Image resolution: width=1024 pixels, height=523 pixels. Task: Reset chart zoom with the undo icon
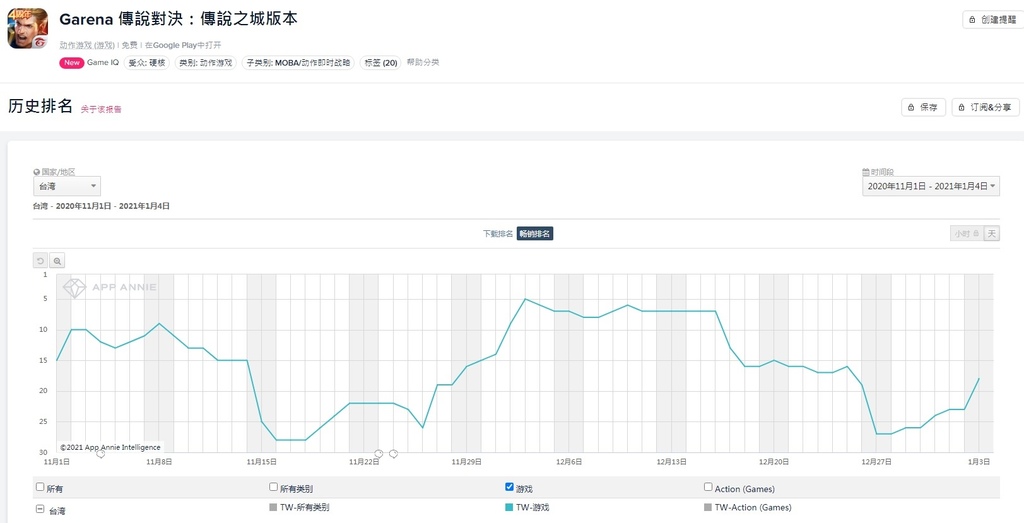pos(40,261)
